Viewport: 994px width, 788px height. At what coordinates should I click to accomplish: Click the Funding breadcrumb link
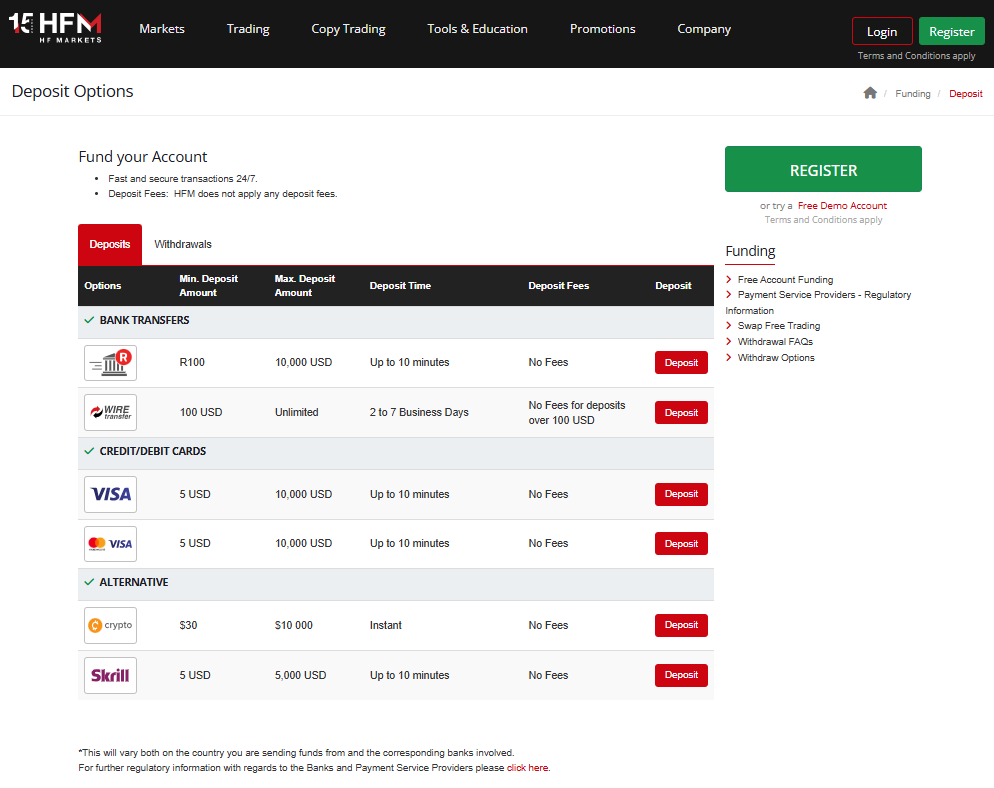tap(912, 94)
